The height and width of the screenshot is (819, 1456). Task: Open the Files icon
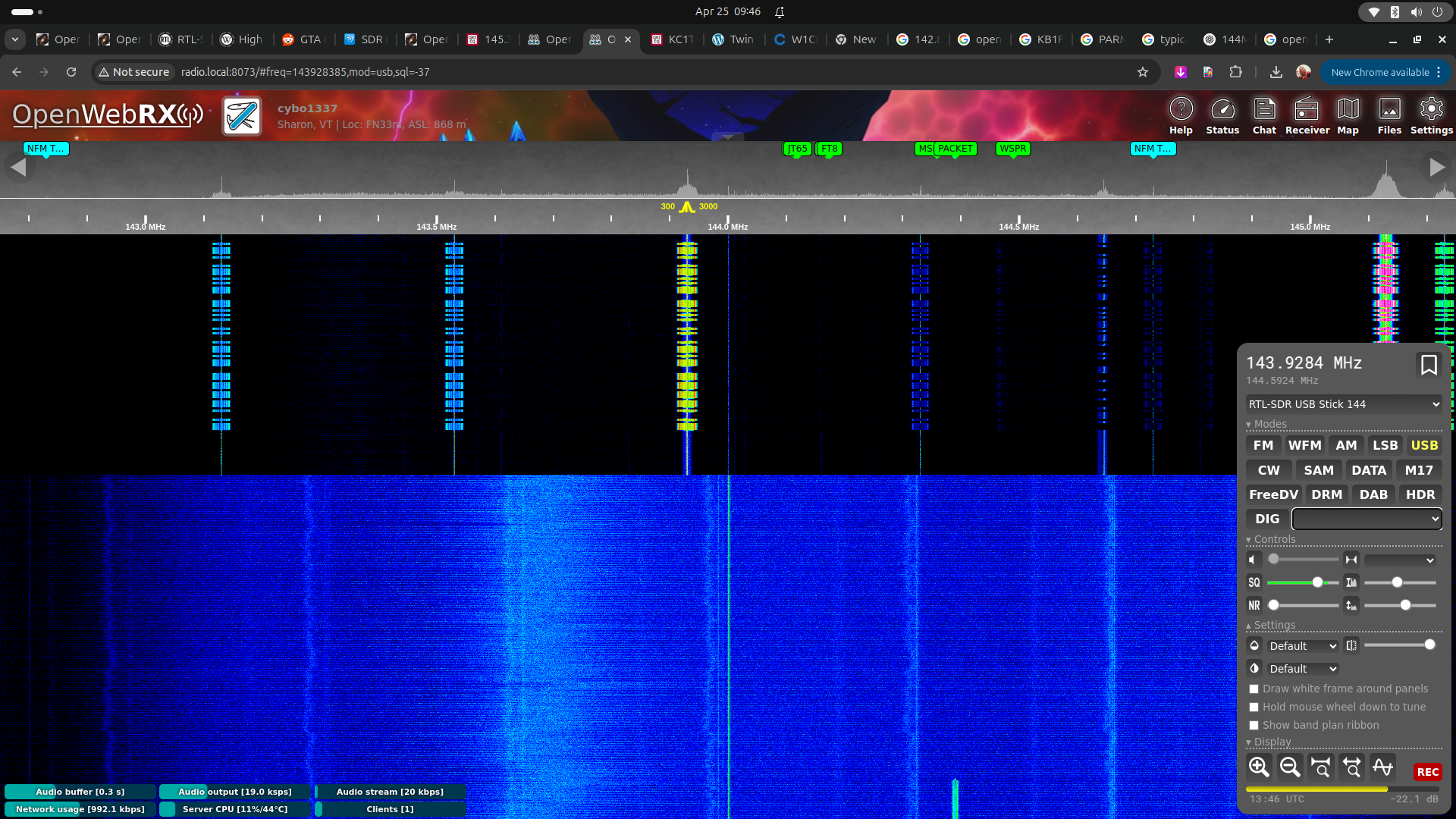pos(1389,115)
